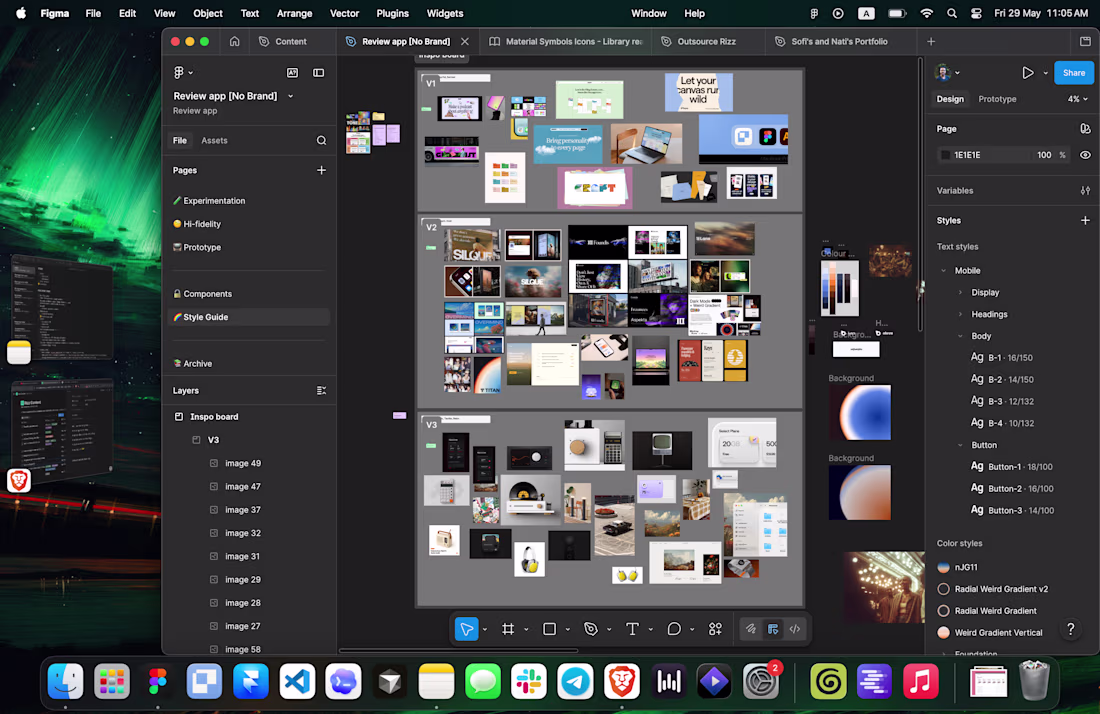Open the Variables settings icon
Screen dimensions: 1100x714
pyautogui.click(x=1085, y=190)
